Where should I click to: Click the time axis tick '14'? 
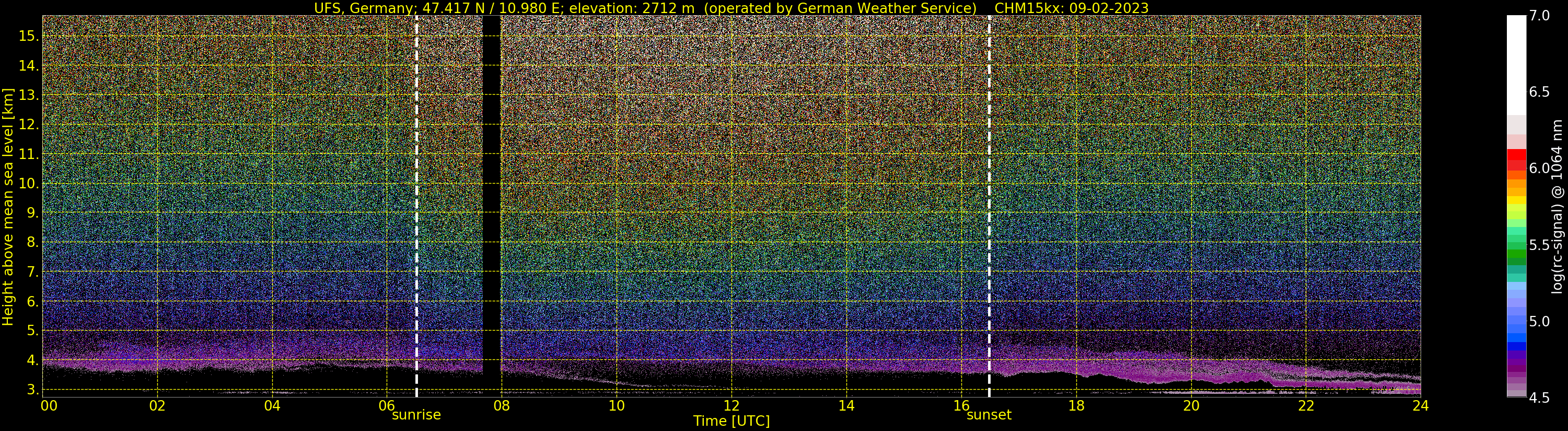click(846, 405)
